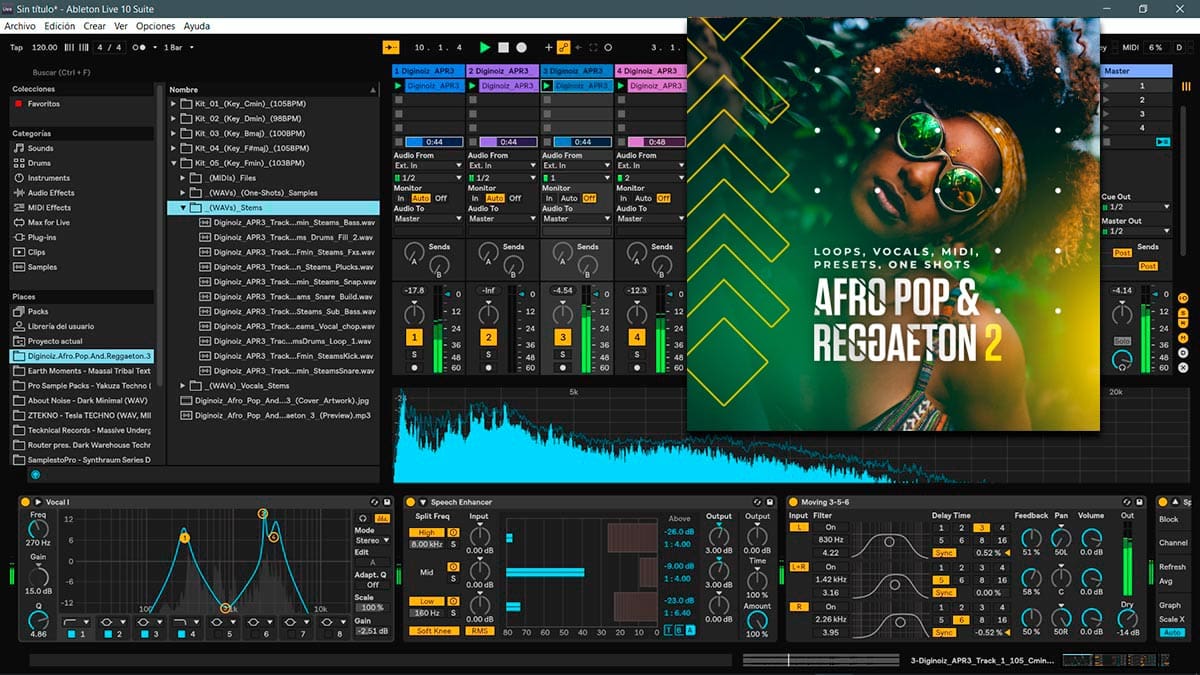Screen dimensions: 1200x675
Task: Open the Crear menu
Action: pos(95,26)
